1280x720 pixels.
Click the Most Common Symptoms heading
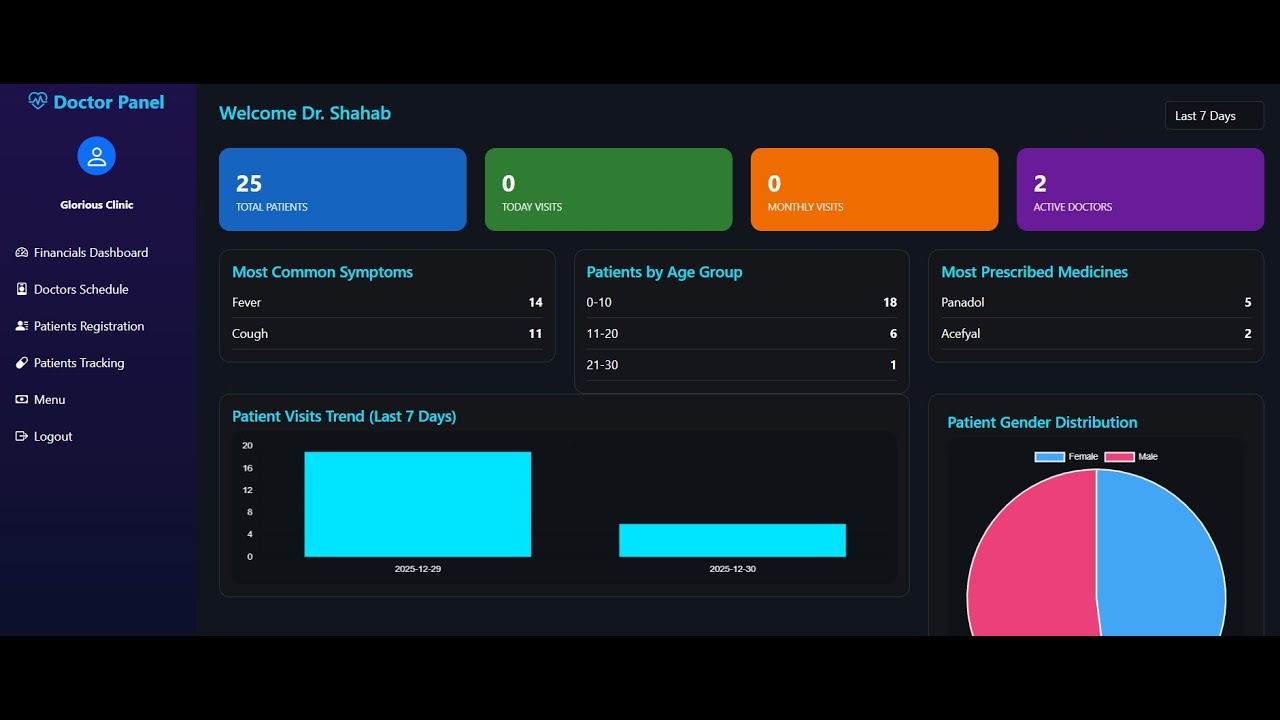click(x=322, y=272)
